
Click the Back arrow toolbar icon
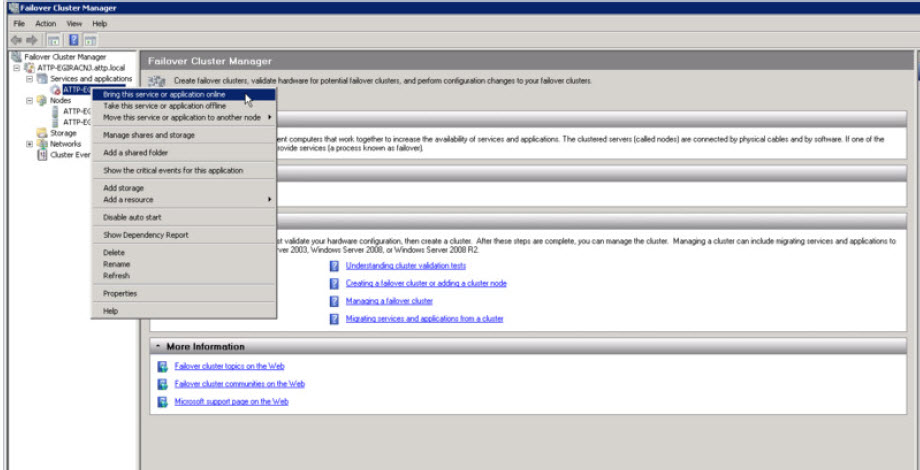pos(16,40)
